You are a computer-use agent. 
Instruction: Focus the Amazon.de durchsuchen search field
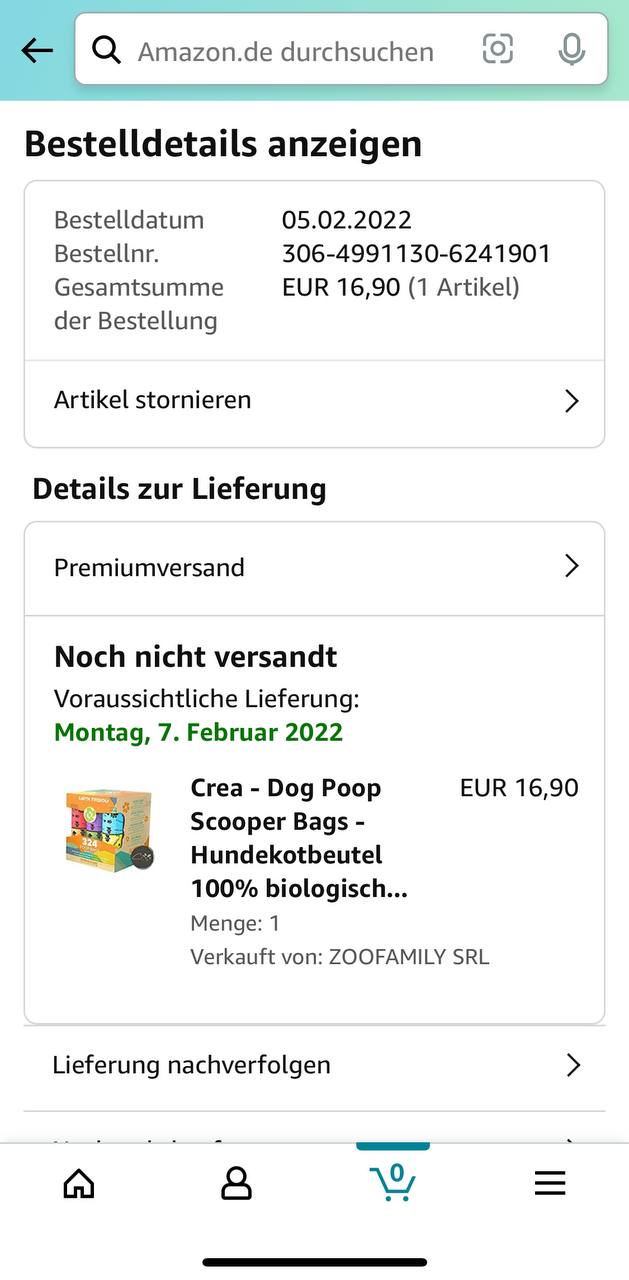click(x=286, y=51)
